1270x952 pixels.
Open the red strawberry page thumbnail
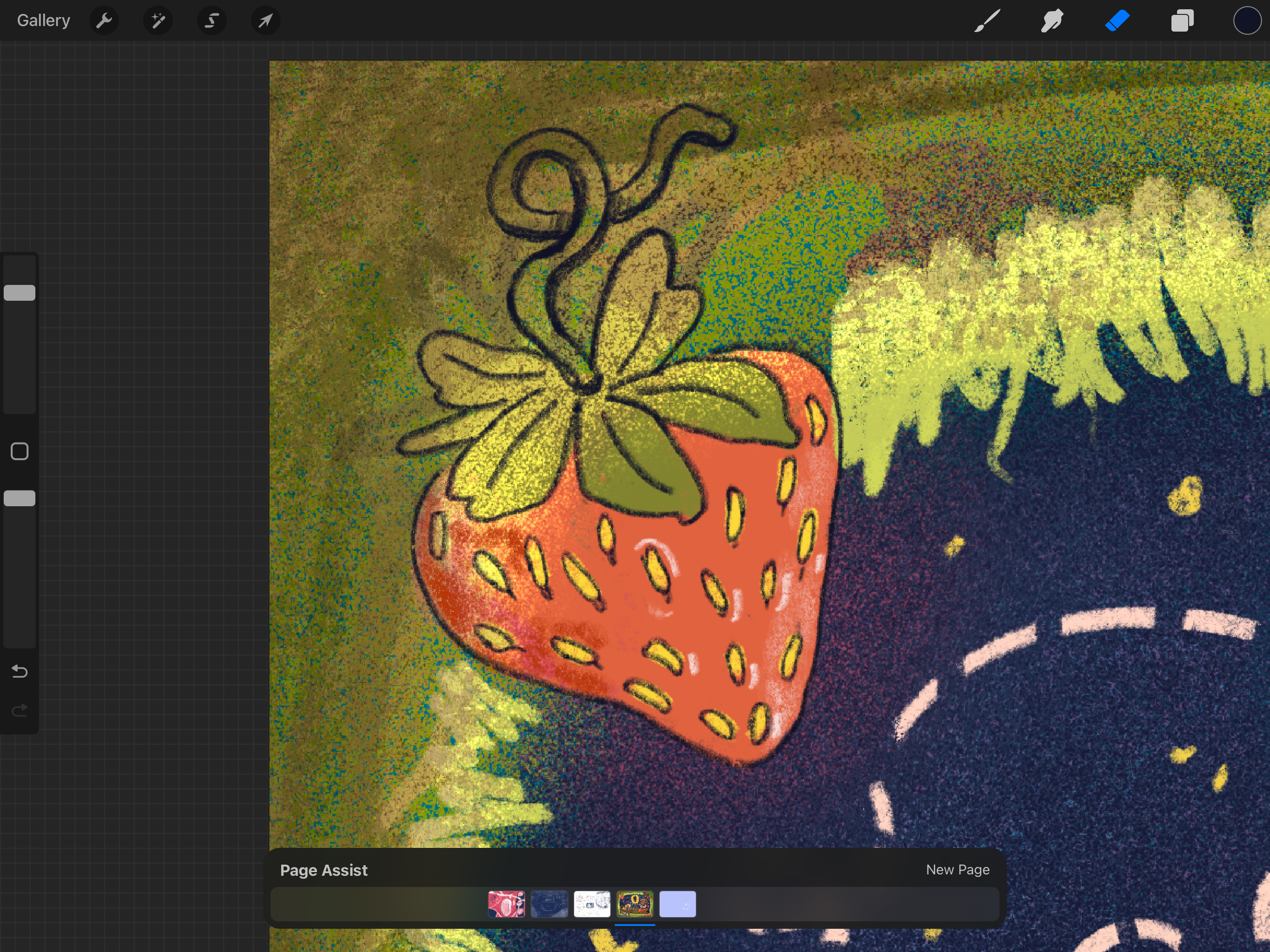point(506,904)
